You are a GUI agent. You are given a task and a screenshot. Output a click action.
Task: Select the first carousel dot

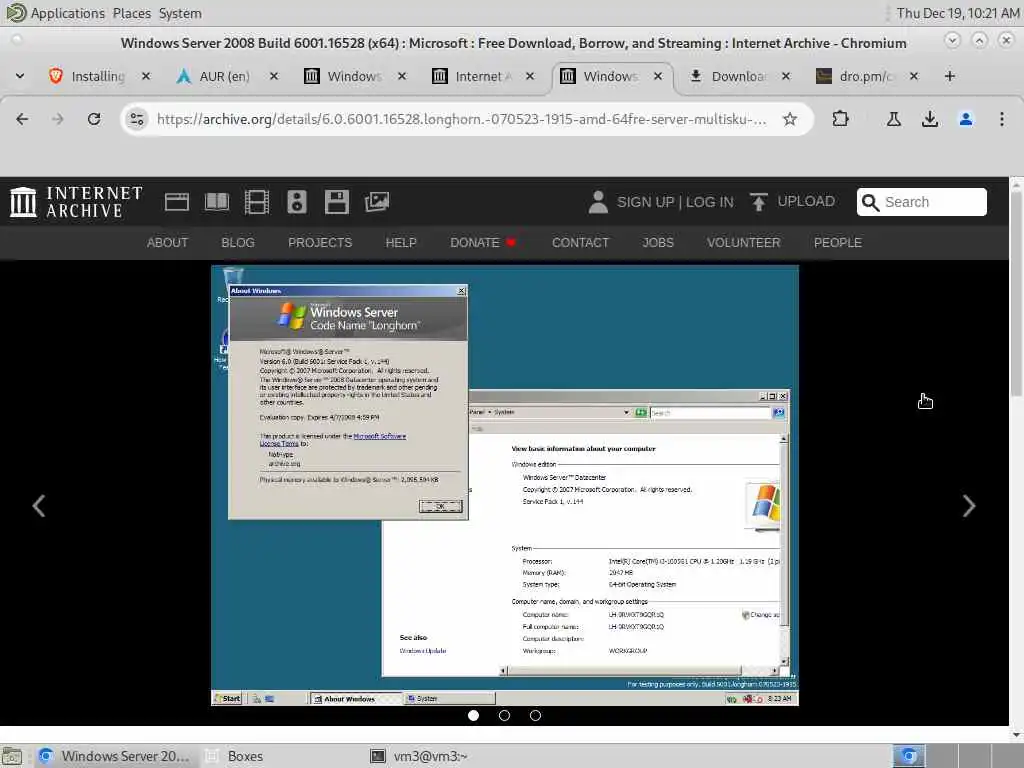pyautogui.click(x=473, y=716)
